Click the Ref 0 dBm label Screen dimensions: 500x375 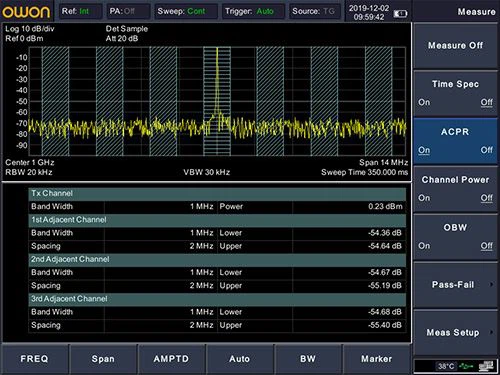tap(24, 38)
